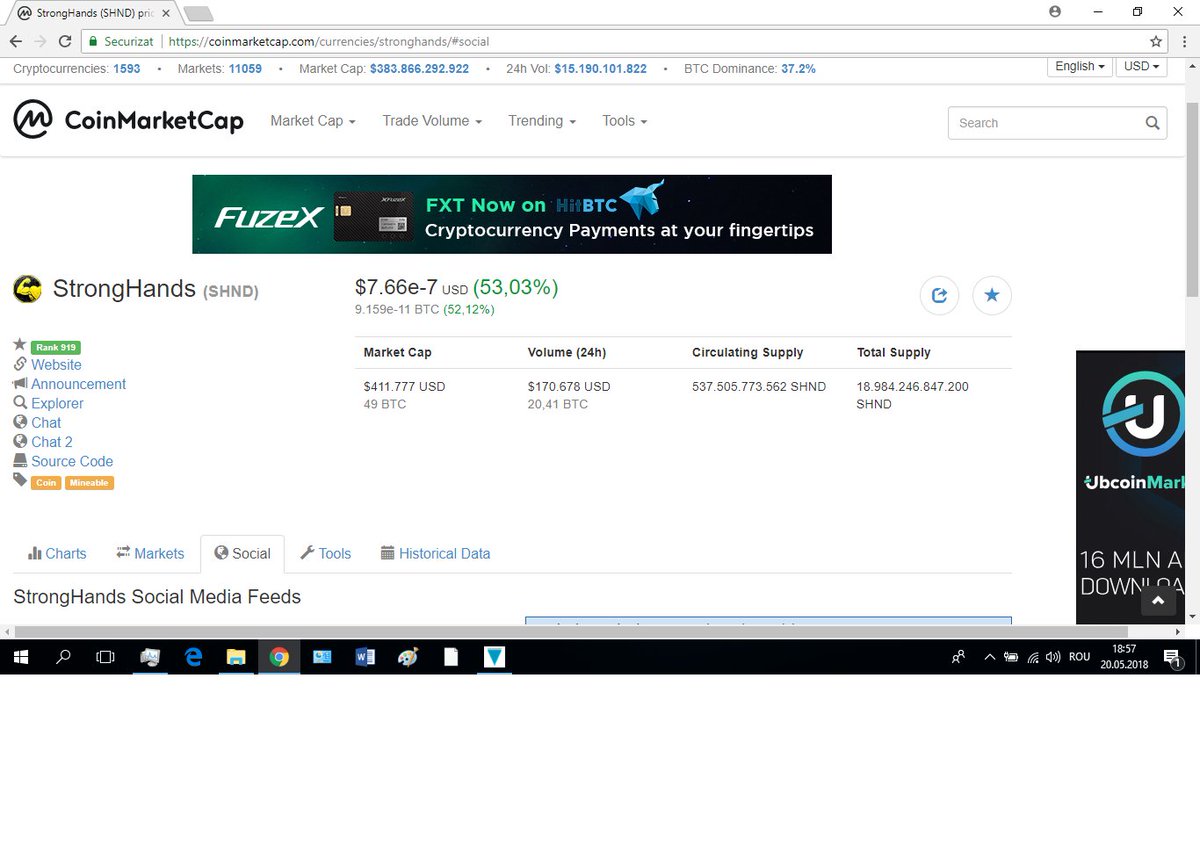
Task: Show hidden system tray icons
Action: click(990, 657)
